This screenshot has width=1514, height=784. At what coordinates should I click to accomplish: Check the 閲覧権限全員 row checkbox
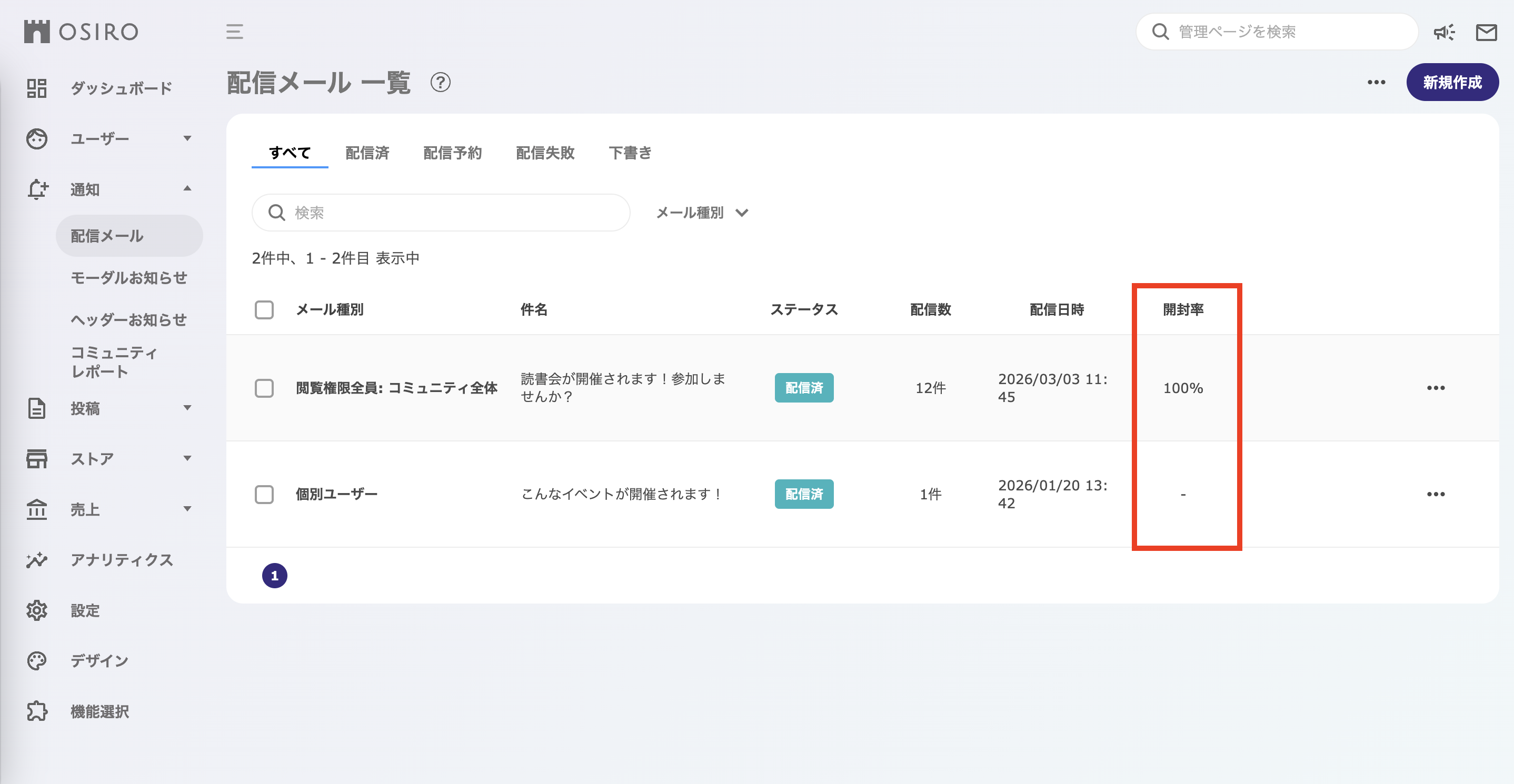(264, 388)
